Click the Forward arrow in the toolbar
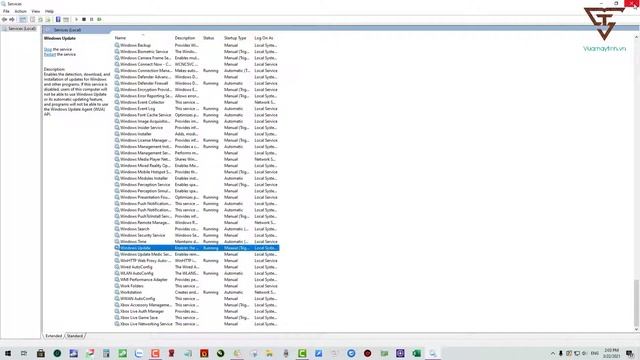 pos(12,19)
